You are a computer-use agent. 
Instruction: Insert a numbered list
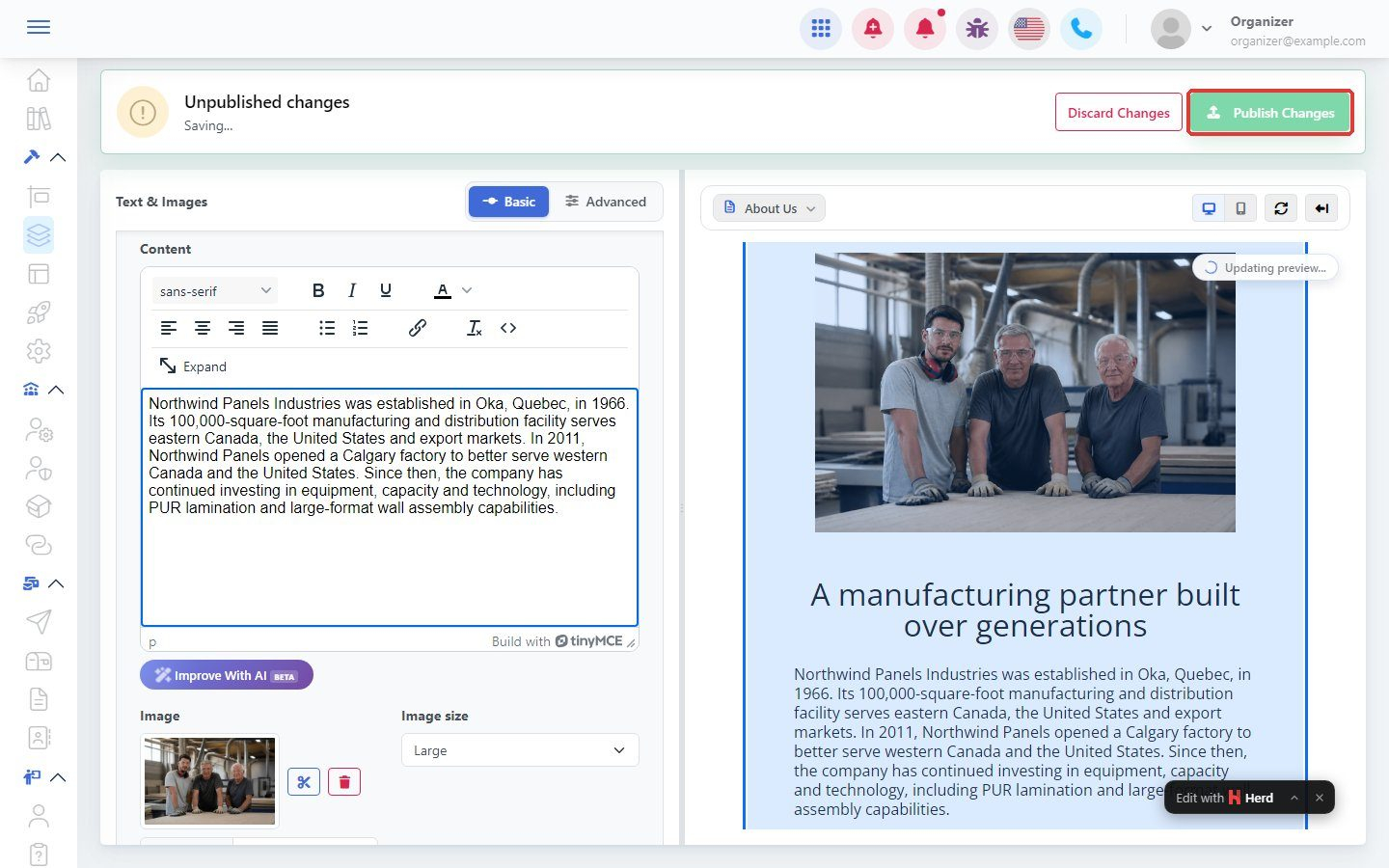(x=360, y=328)
